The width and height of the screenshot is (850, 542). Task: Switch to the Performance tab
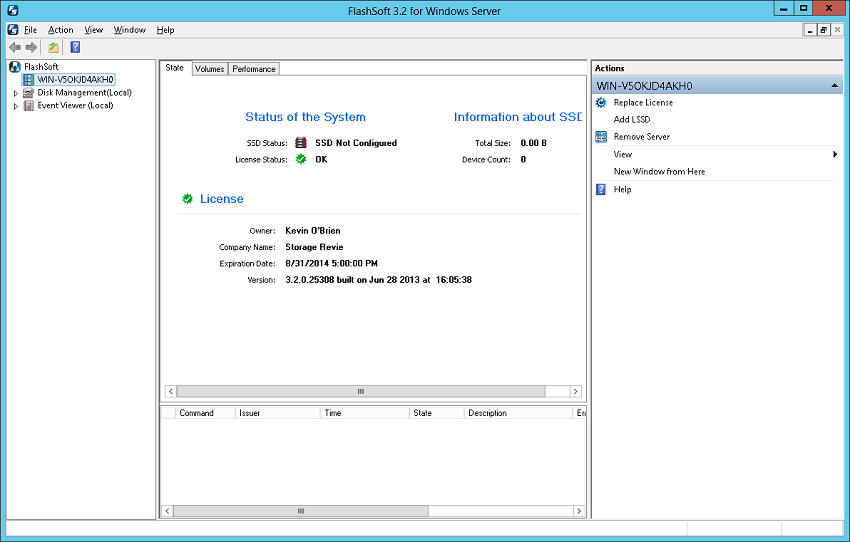click(x=254, y=69)
